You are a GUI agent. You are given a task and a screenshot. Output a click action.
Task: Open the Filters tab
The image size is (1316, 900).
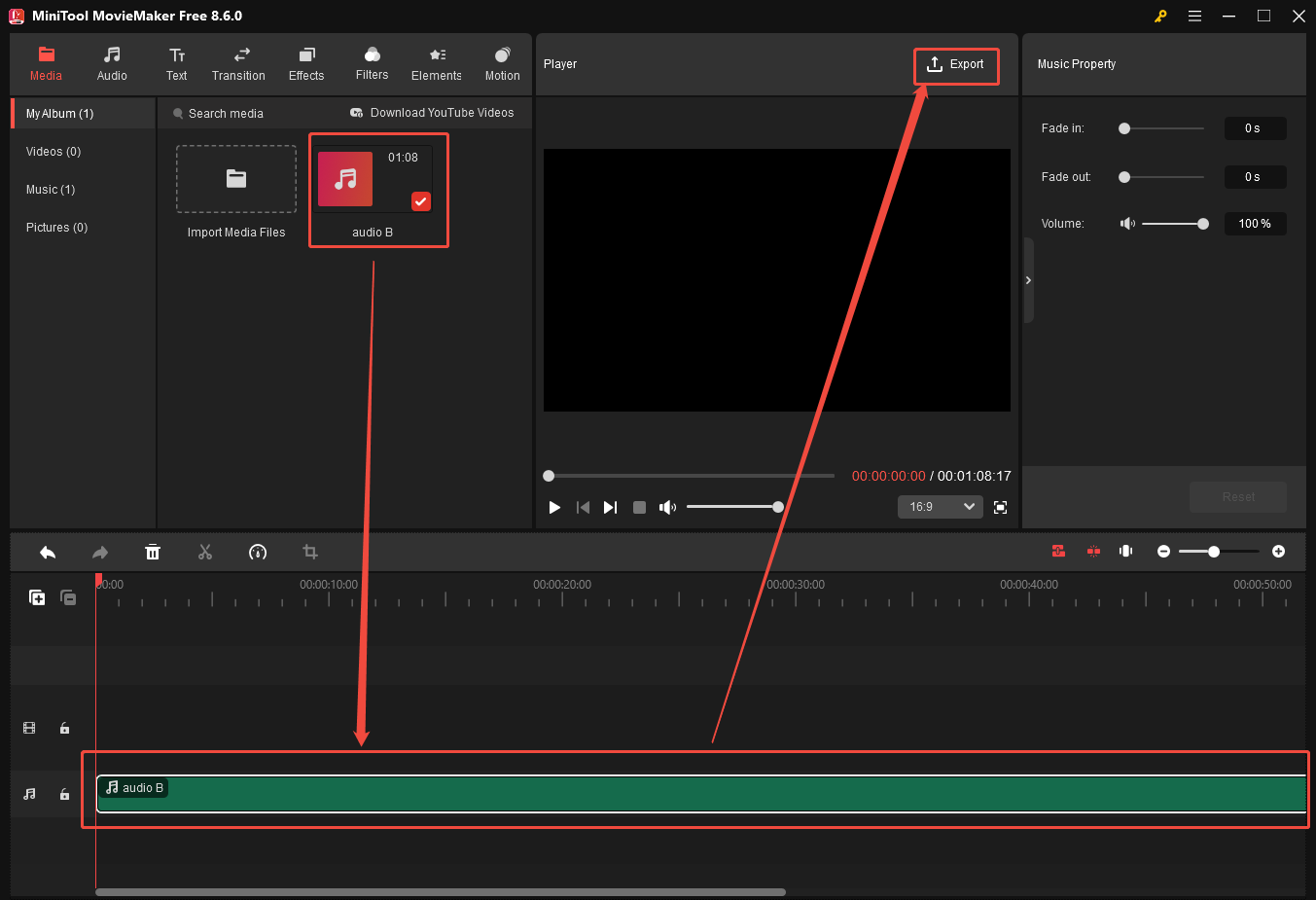pos(372,64)
